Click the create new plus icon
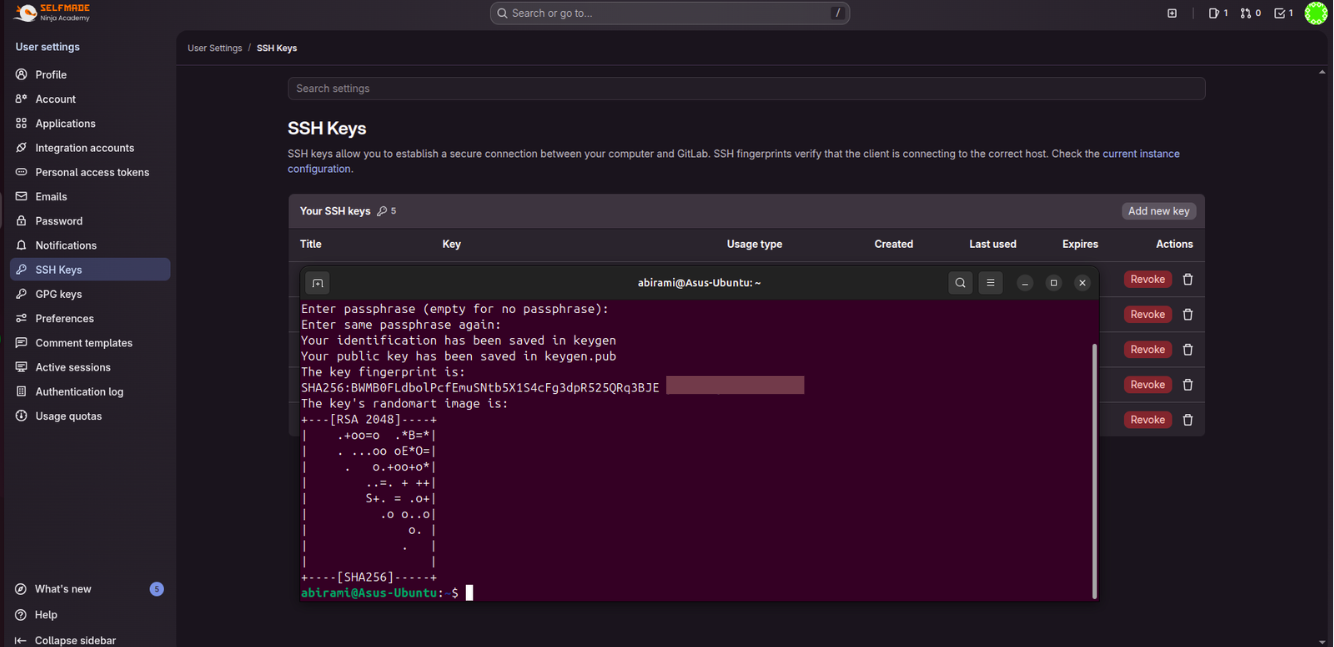Image resolution: width=1334 pixels, height=647 pixels. [x=1172, y=13]
